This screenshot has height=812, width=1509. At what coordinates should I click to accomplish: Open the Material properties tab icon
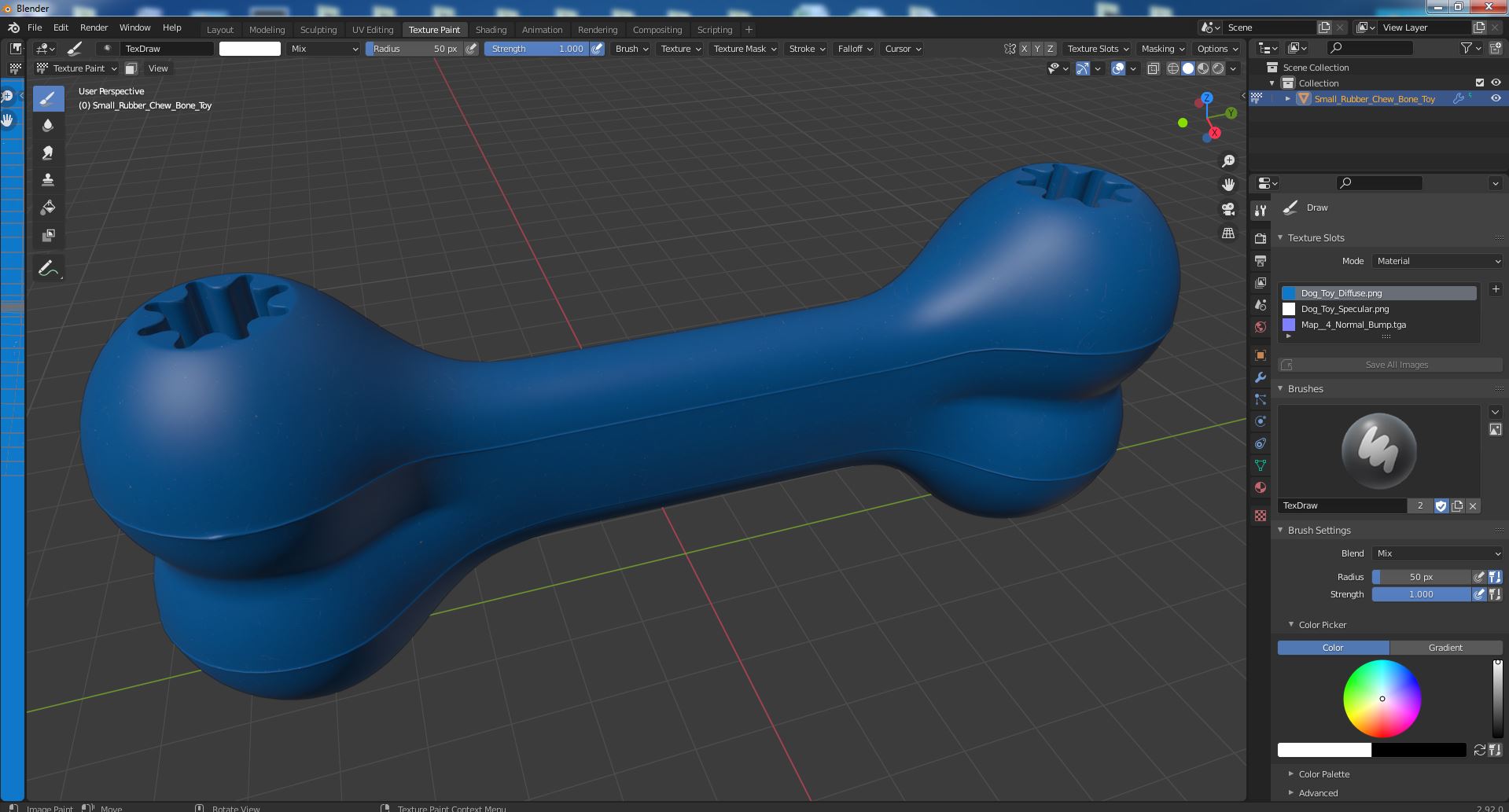(x=1261, y=487)
